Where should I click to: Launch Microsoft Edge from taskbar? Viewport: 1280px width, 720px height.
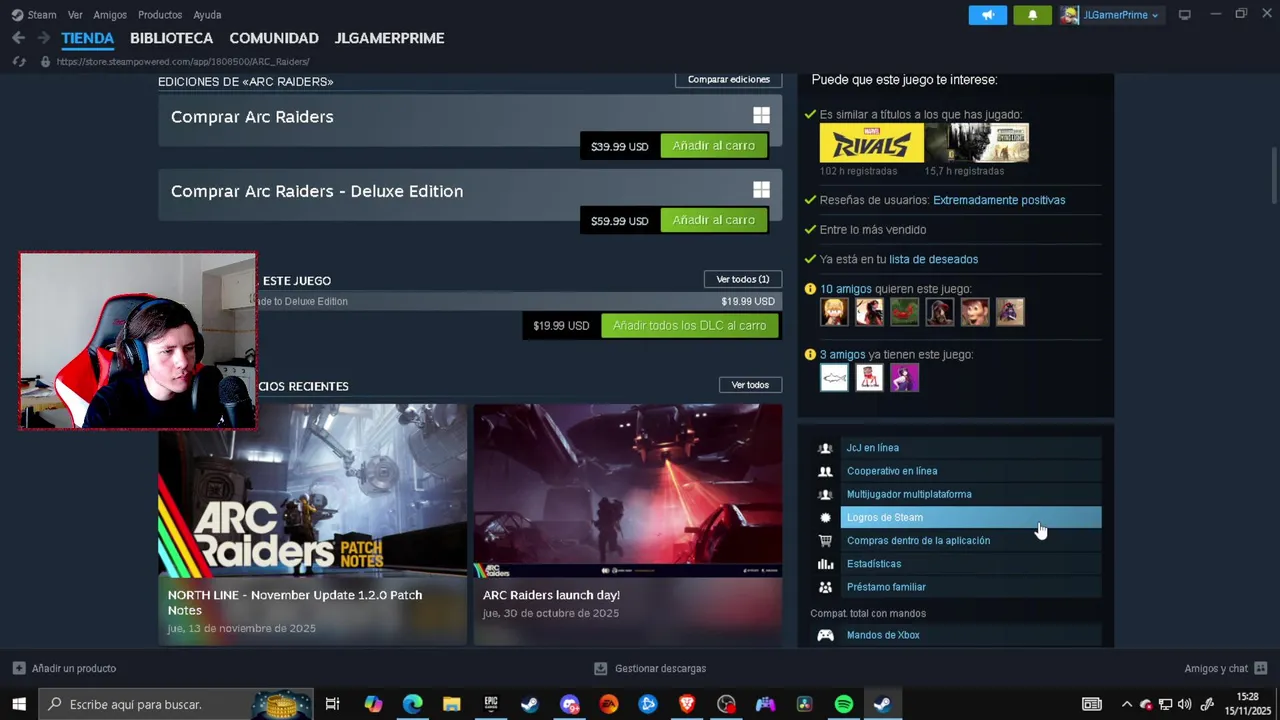coord(412,704)
